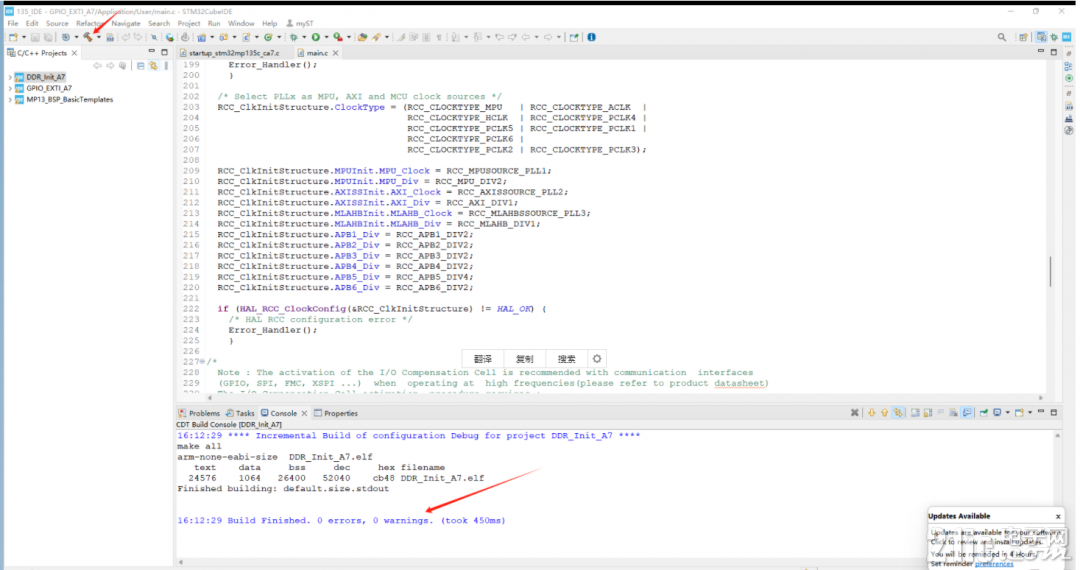Click the editor horizontal scrollbar right arrow
The image size is (1080, 570).
pyautogui.click(x=1041, y=397)
